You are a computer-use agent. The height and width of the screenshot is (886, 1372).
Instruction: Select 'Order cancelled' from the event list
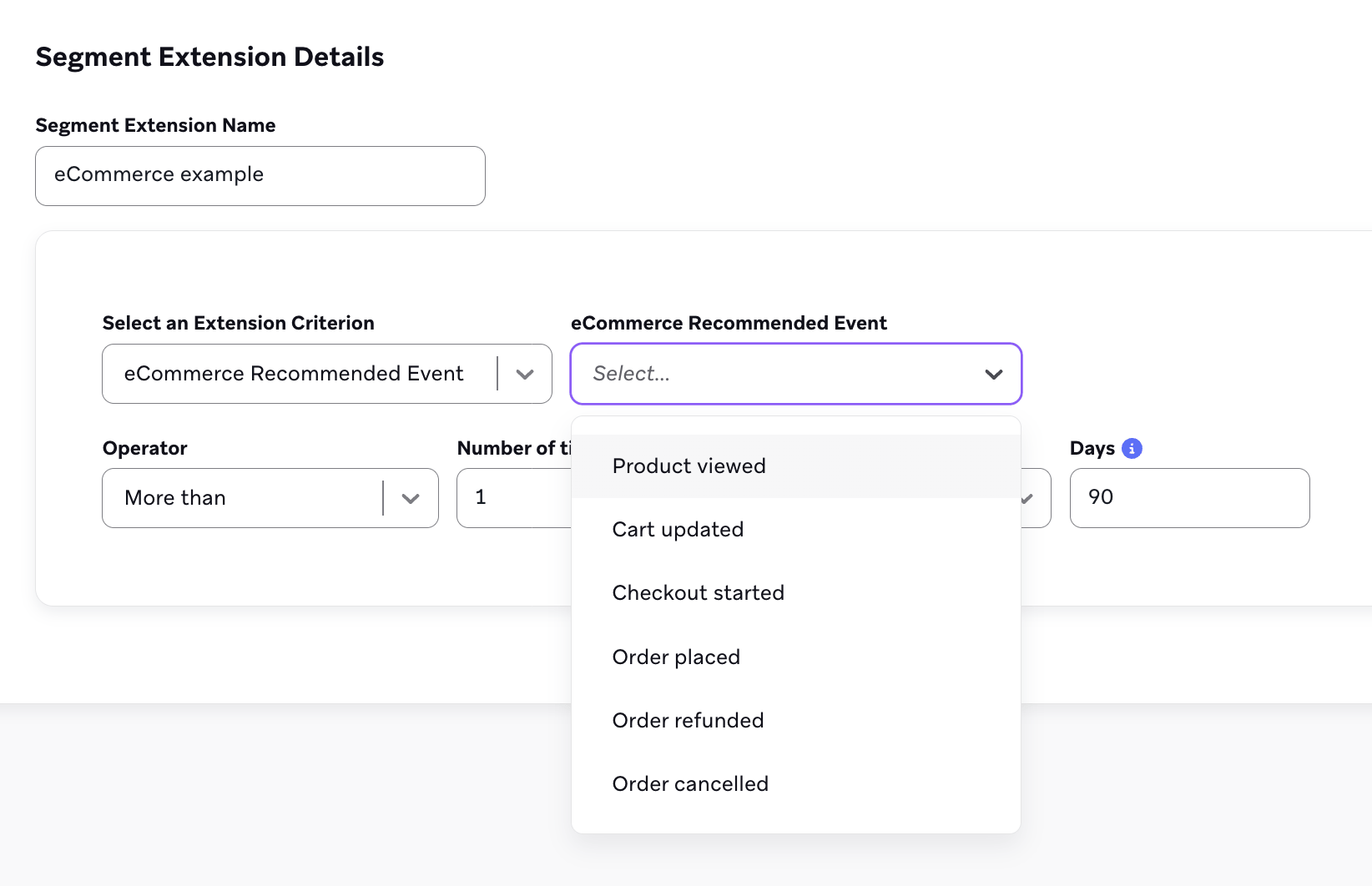click(690, 783)
